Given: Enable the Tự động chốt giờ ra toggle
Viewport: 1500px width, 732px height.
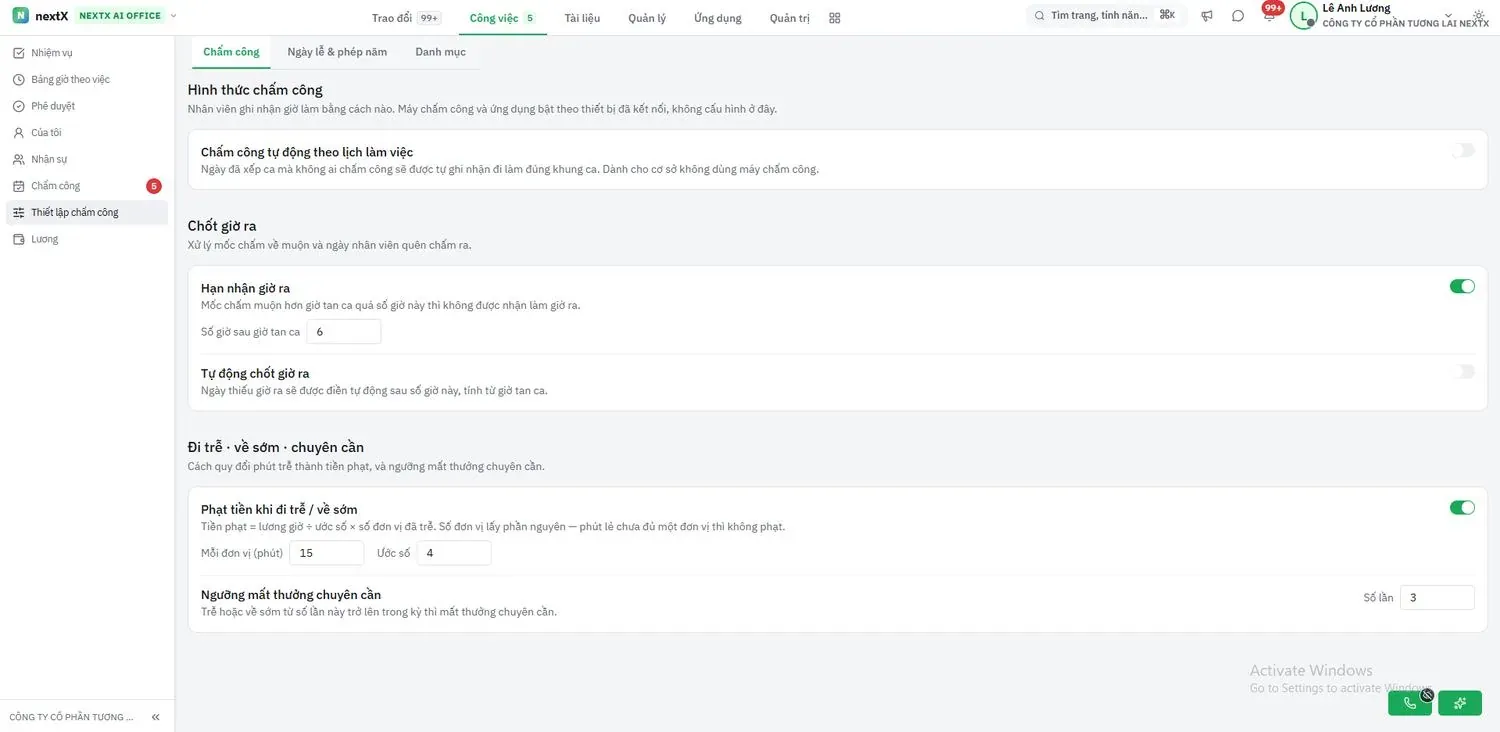Looking at the screenshot, I should coord(1463,371).
